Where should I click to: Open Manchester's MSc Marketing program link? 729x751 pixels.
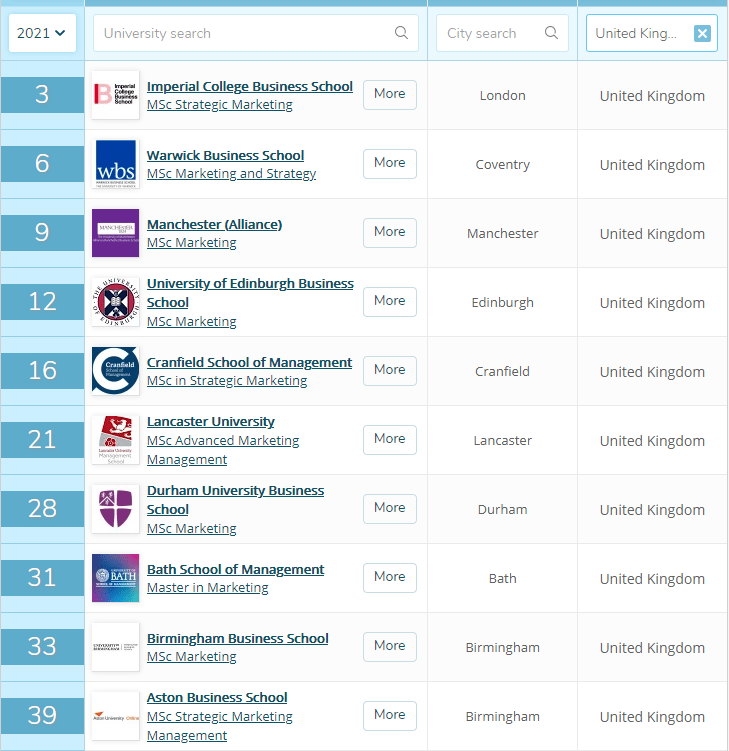point(192,242)
